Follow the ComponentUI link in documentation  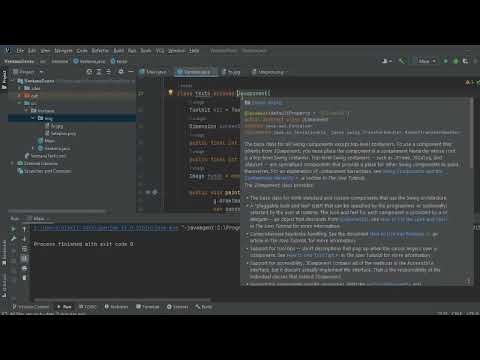[x=354, y=219]
